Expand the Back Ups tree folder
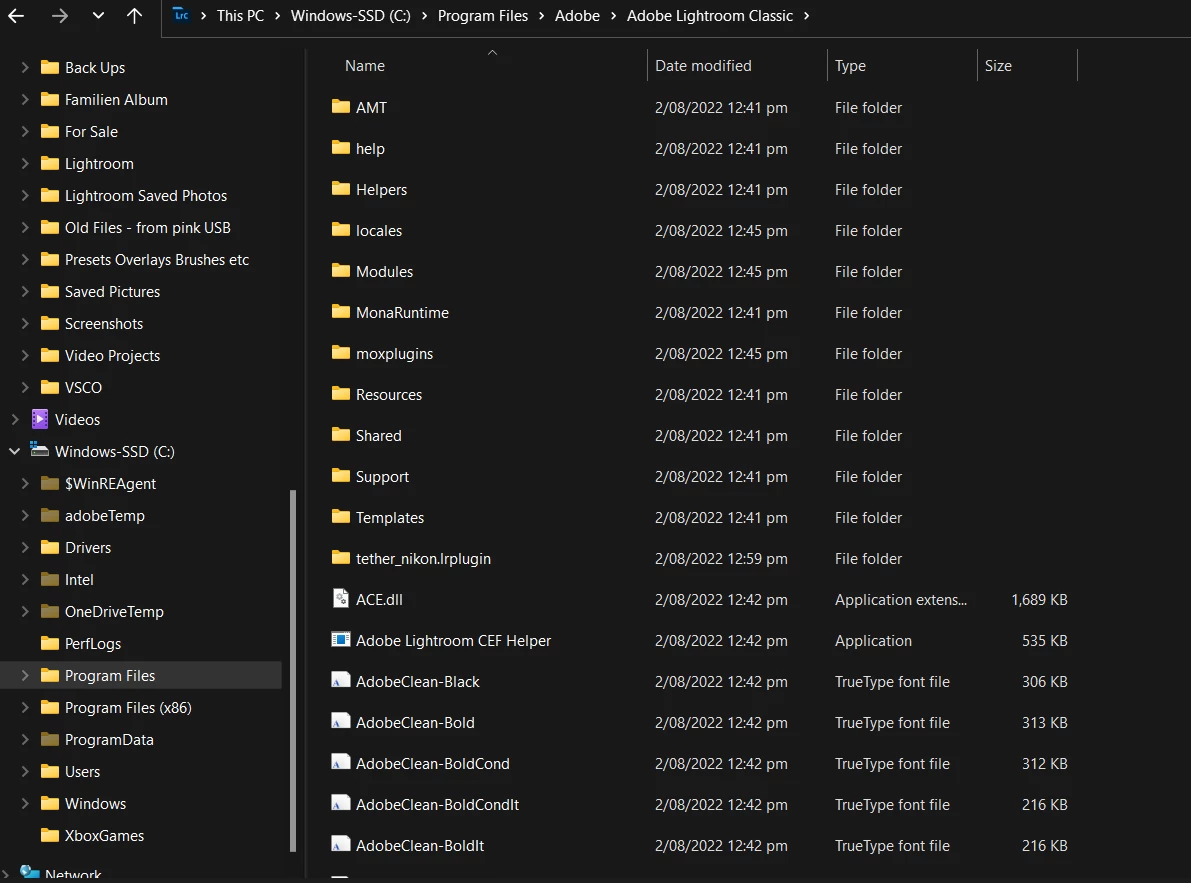This screenshot has width=1191, height=883. tap(25, 68)
